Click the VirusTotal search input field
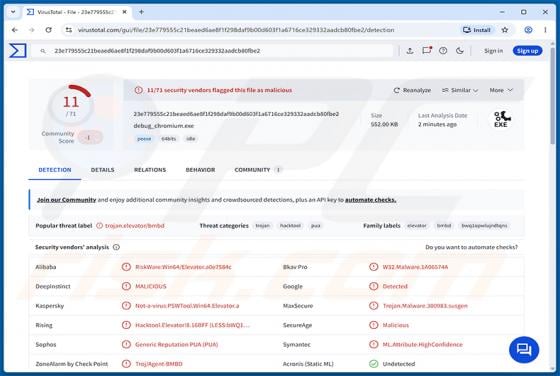 pyautogui.click(x=214, y=51)
